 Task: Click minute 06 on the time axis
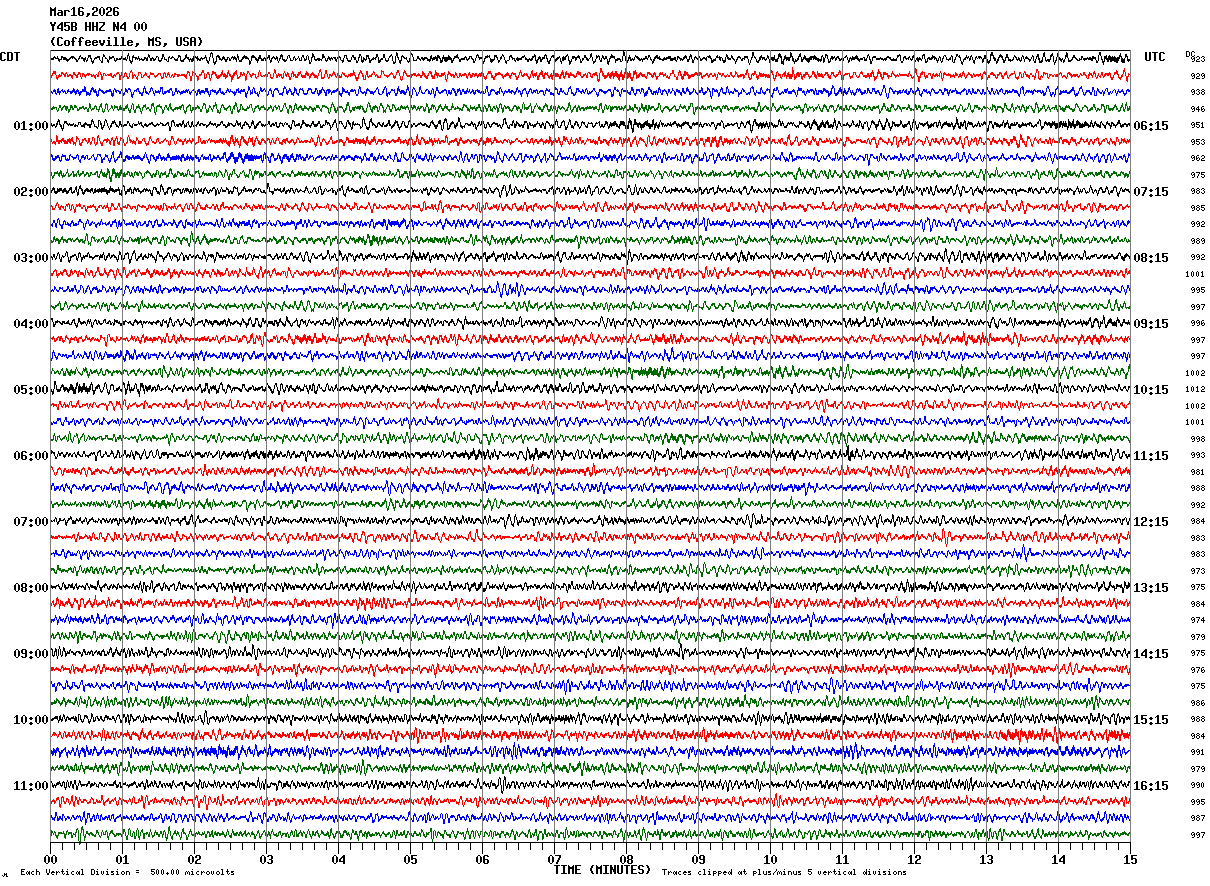click(482, 859)
